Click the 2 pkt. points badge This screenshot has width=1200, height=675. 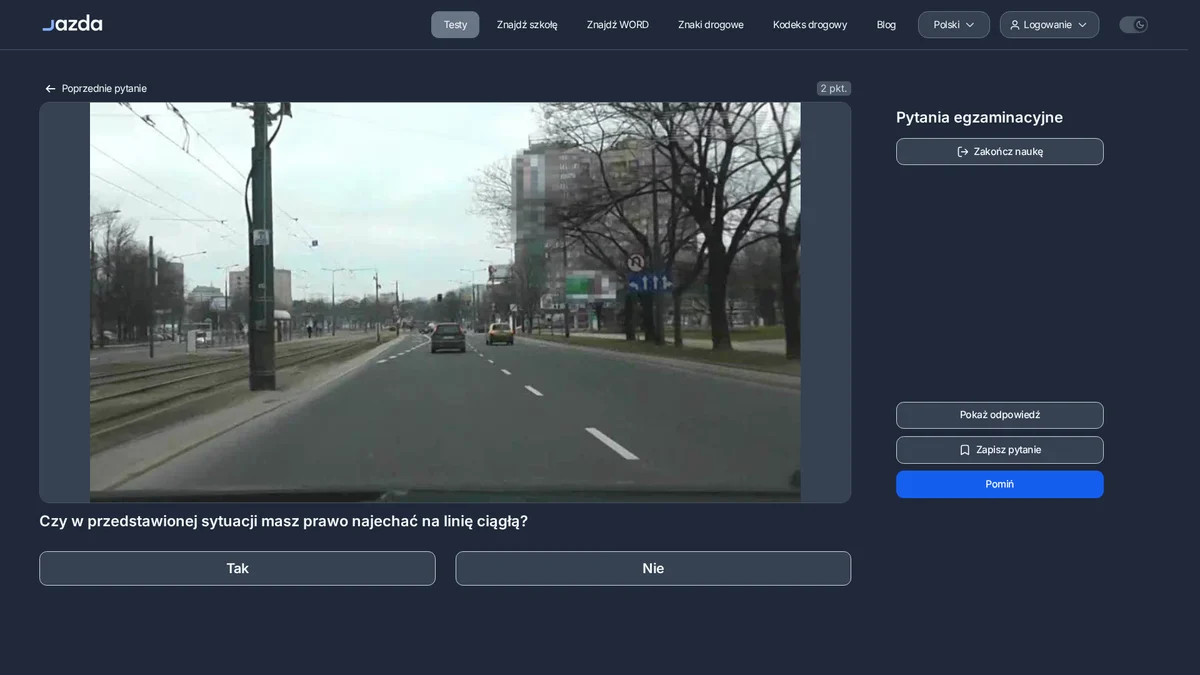click(x=834, y=88)
